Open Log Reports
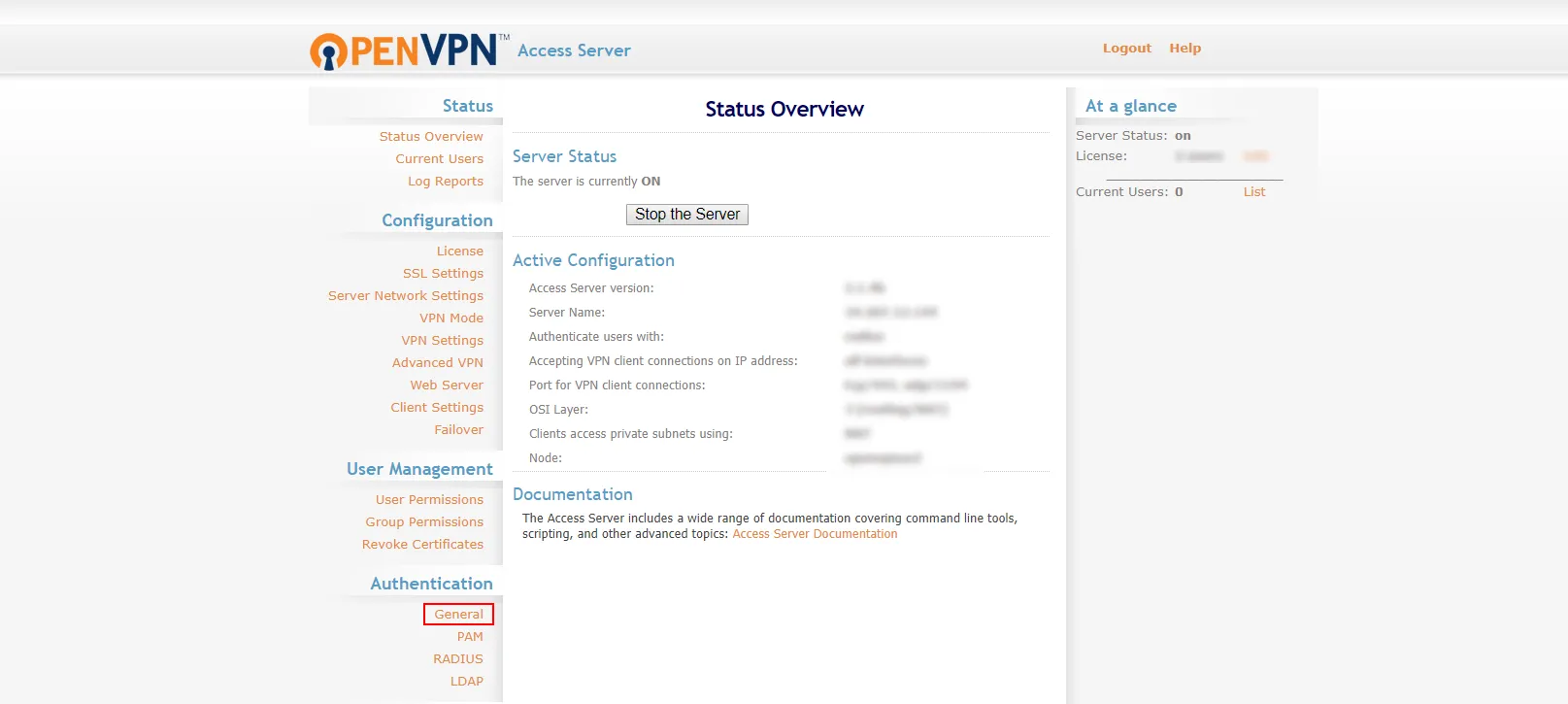 click(446, 182)
